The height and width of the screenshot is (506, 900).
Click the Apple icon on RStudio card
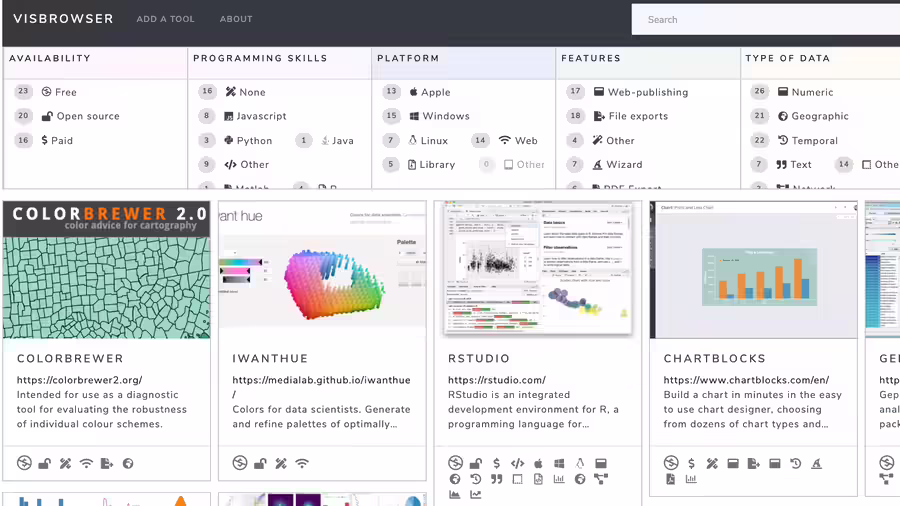point(538,464)
